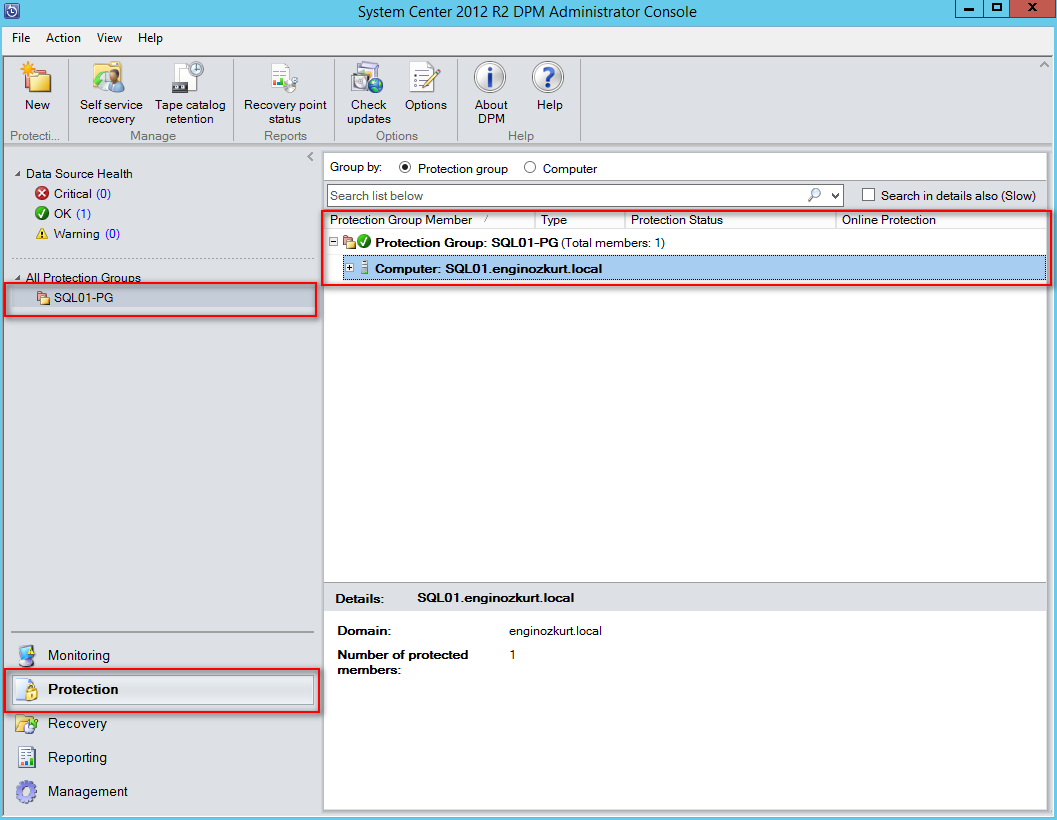Select the Protection group radio button
This screenshot has width=1057, height=820.
404,167
